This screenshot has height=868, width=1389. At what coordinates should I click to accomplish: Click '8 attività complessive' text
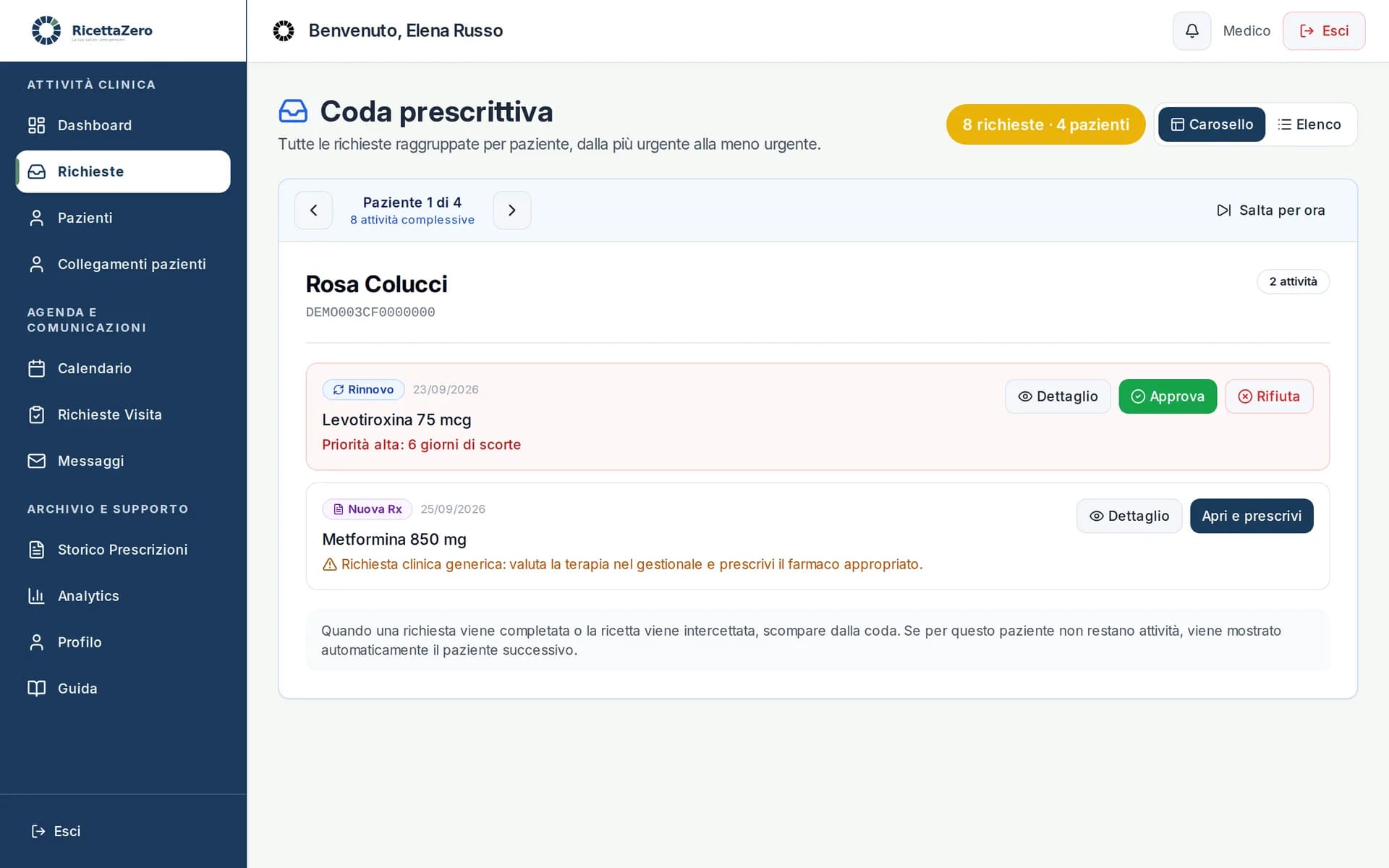pos(412,220)
